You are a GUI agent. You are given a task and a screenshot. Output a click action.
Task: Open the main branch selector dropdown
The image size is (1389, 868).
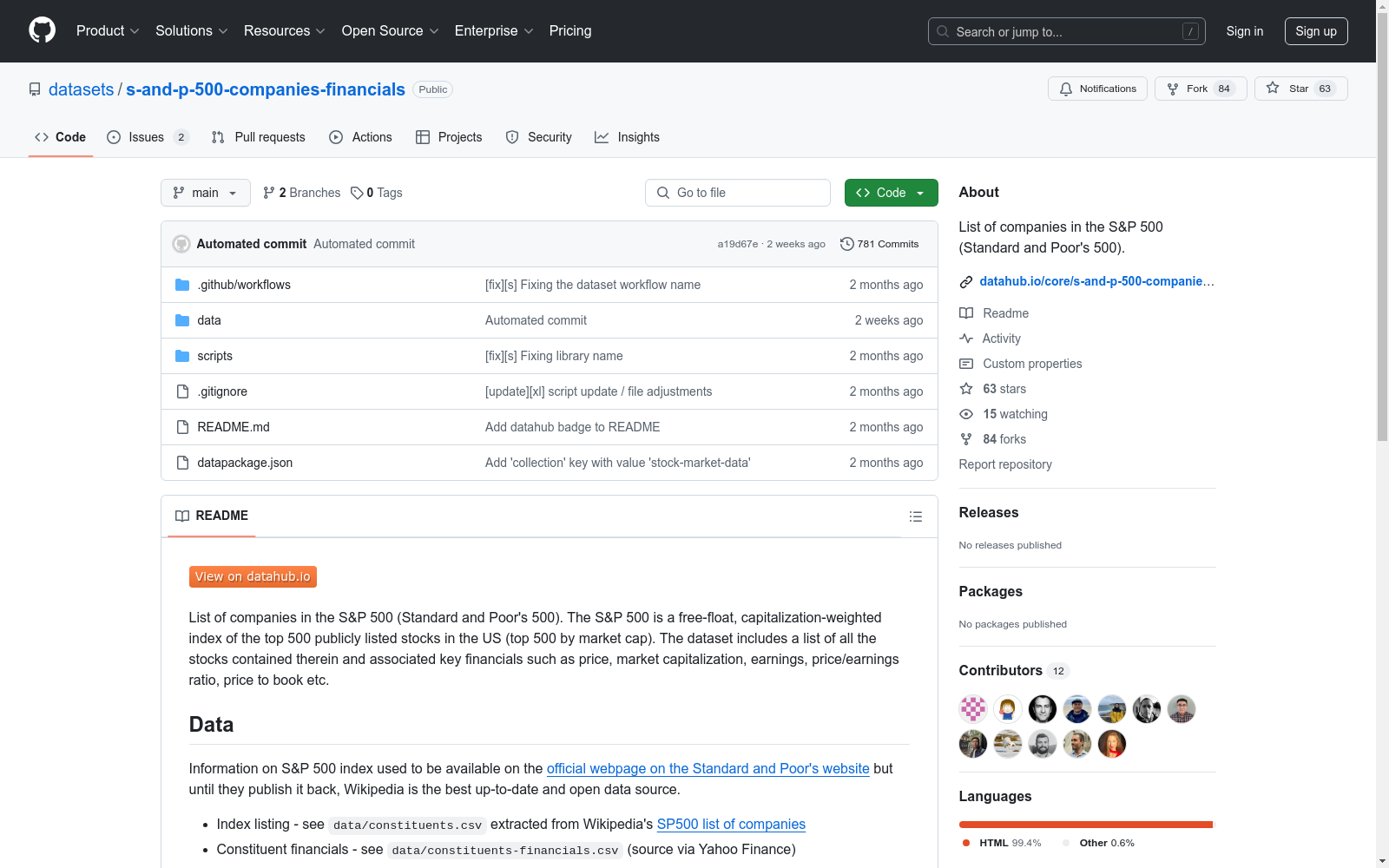tap(206, 193)
